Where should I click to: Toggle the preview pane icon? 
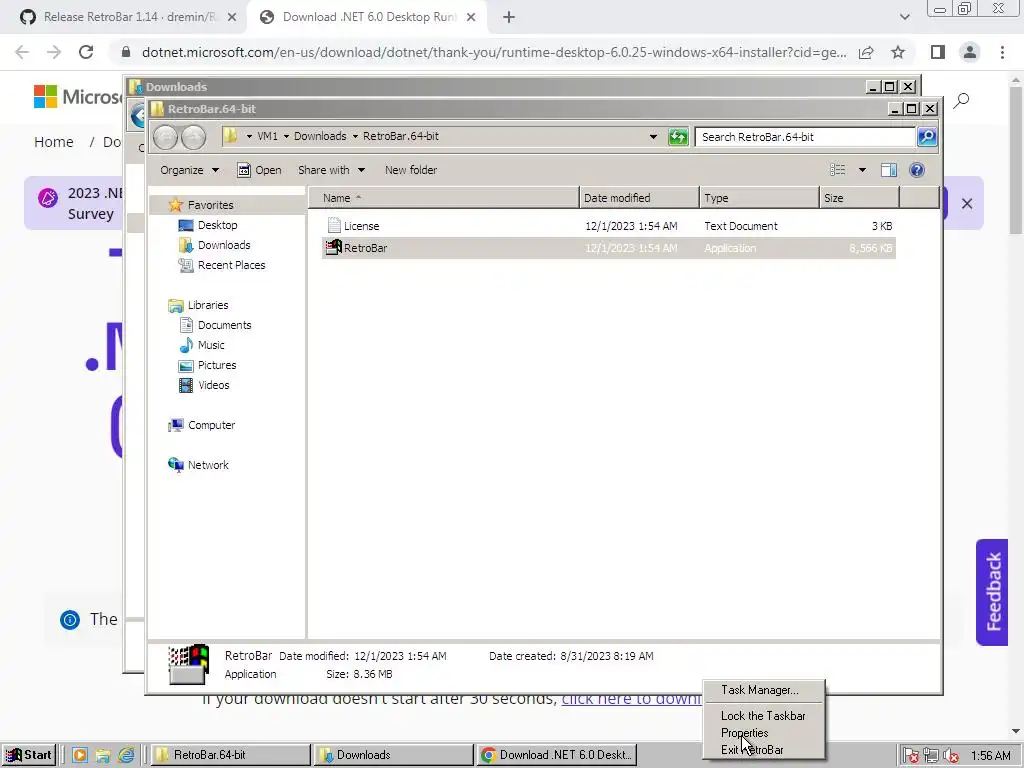[889, 170]
